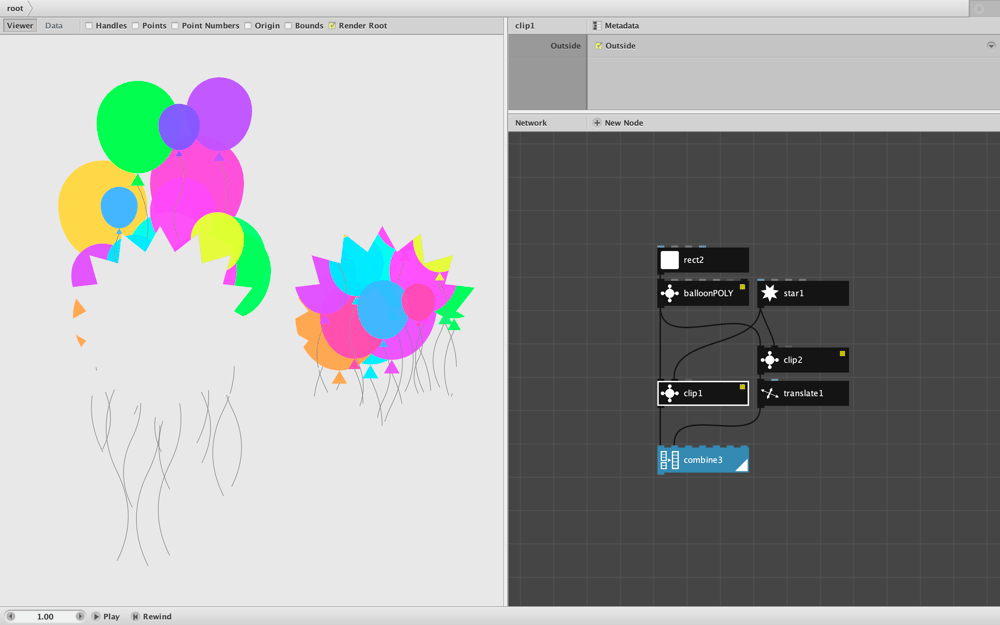
Task: Click the rendered corner flag on combine3
Action: (742, 466)
